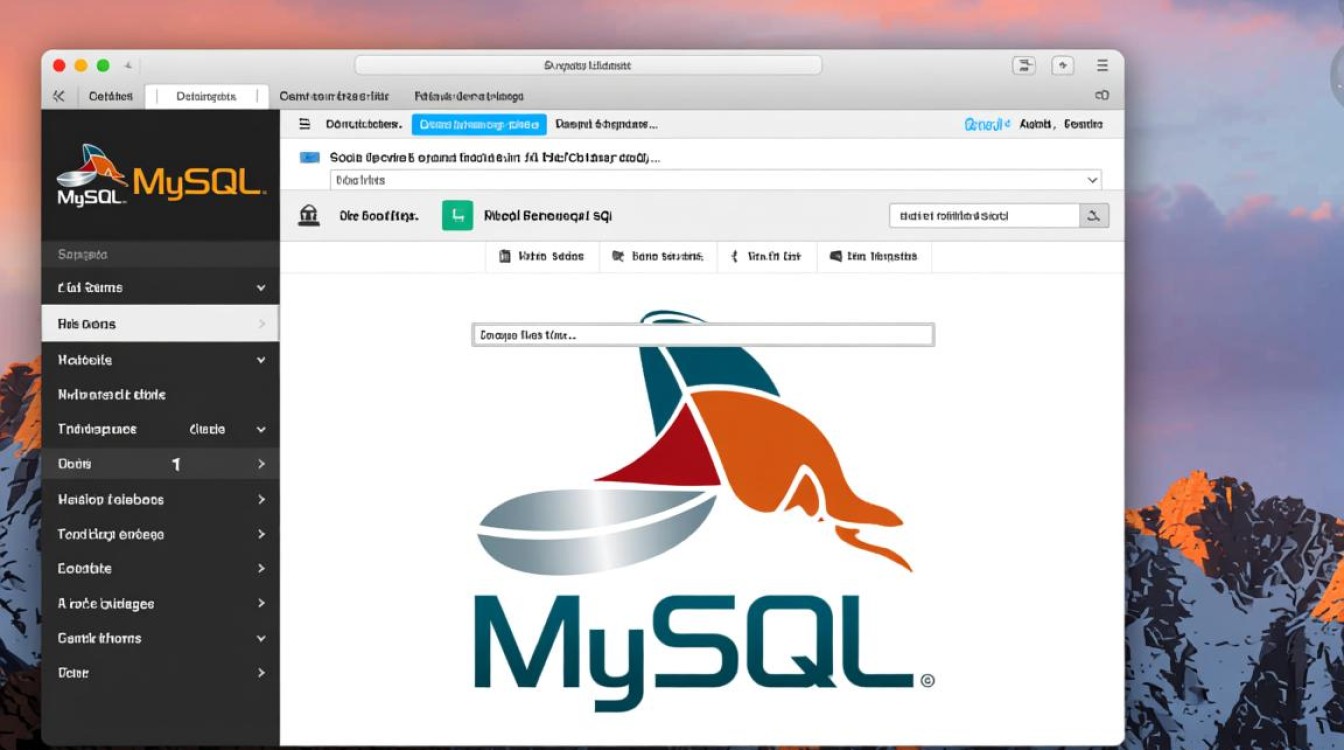Click the share icon in the title bar

coord(1062,64)
